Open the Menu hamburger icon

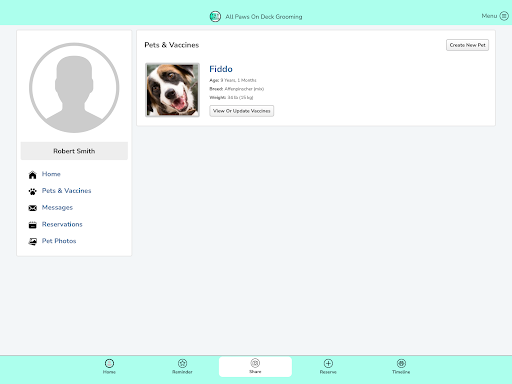pyautogui.click(x=504, y=16)
